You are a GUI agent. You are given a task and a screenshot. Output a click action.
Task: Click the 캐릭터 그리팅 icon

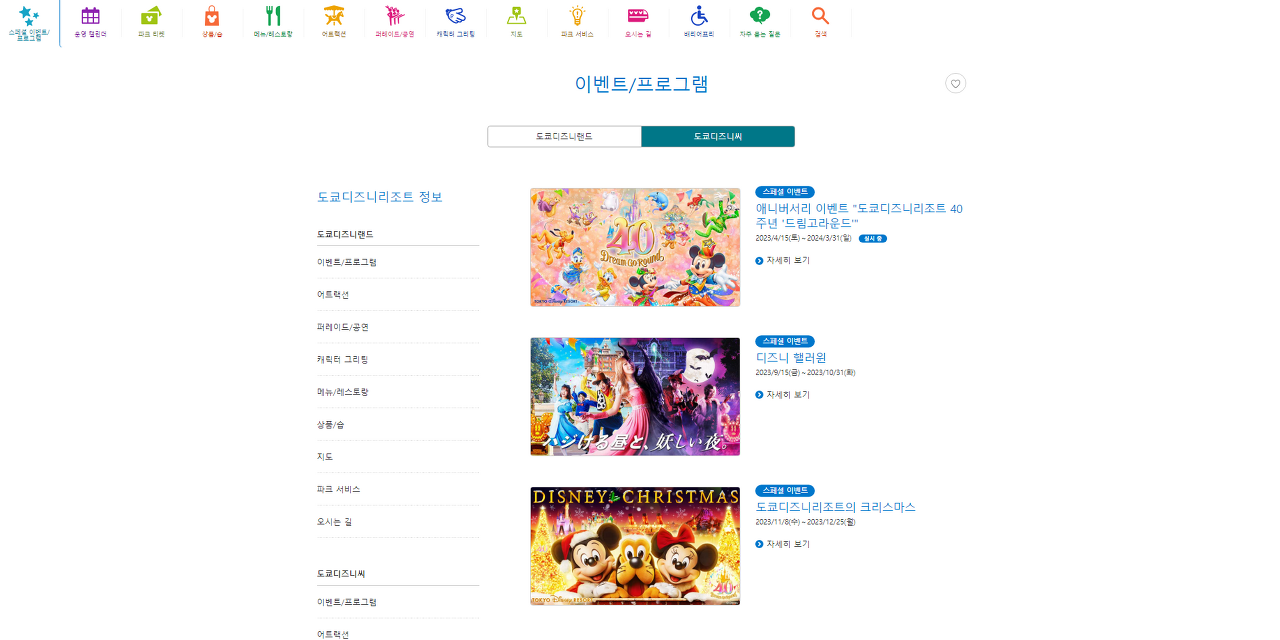(x=456, y=20)
